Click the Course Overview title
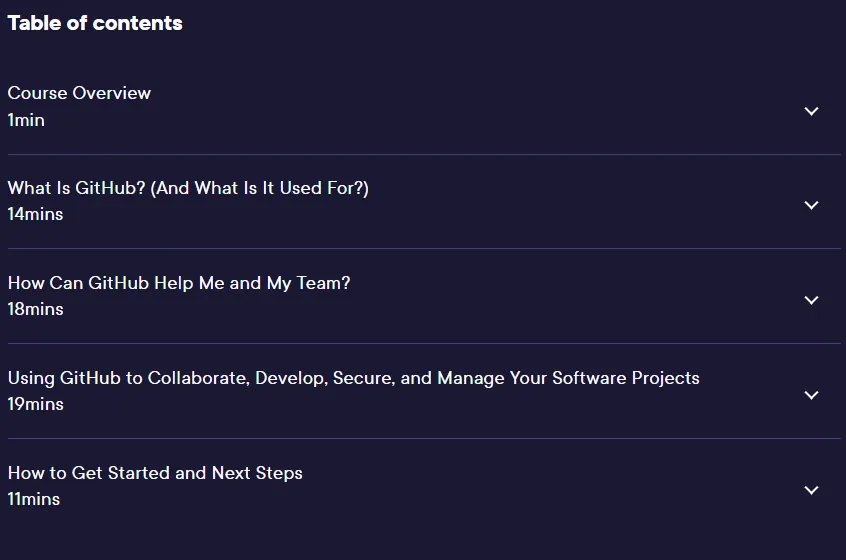Viewport: 846px width, 560px height. pos(79,93)
